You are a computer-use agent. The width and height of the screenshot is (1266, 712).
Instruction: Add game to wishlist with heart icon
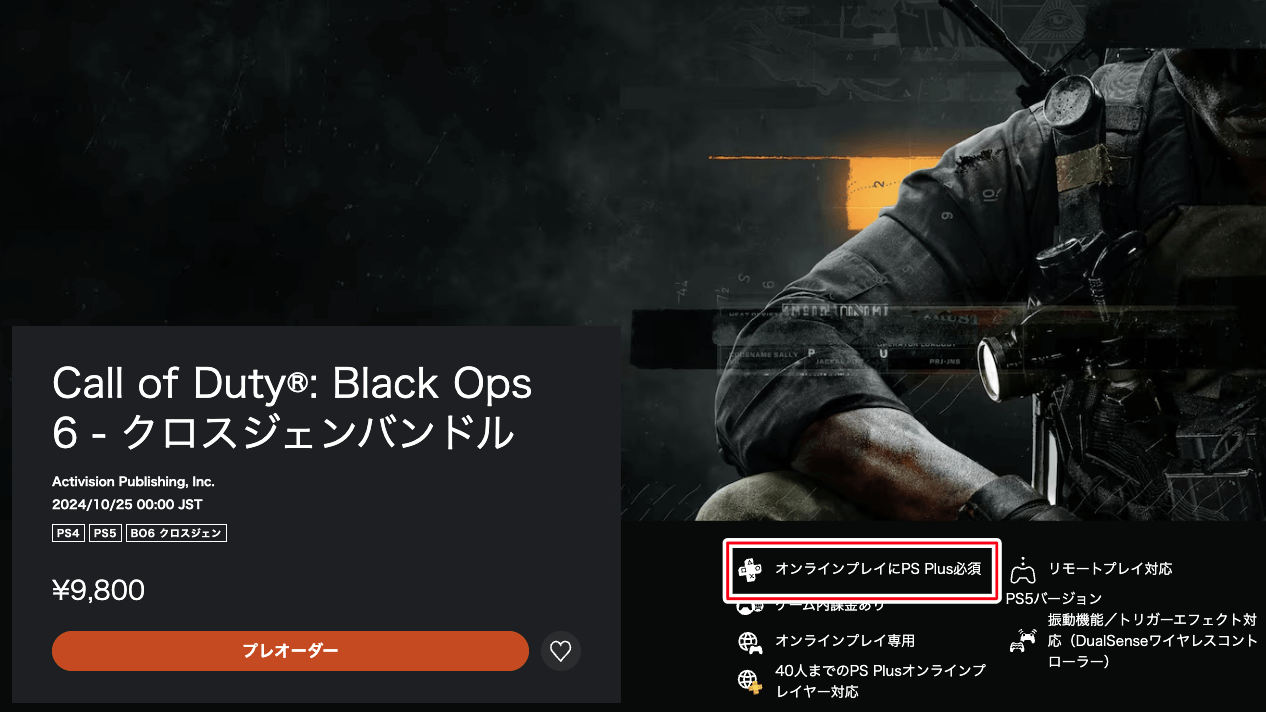click(561, 651)
